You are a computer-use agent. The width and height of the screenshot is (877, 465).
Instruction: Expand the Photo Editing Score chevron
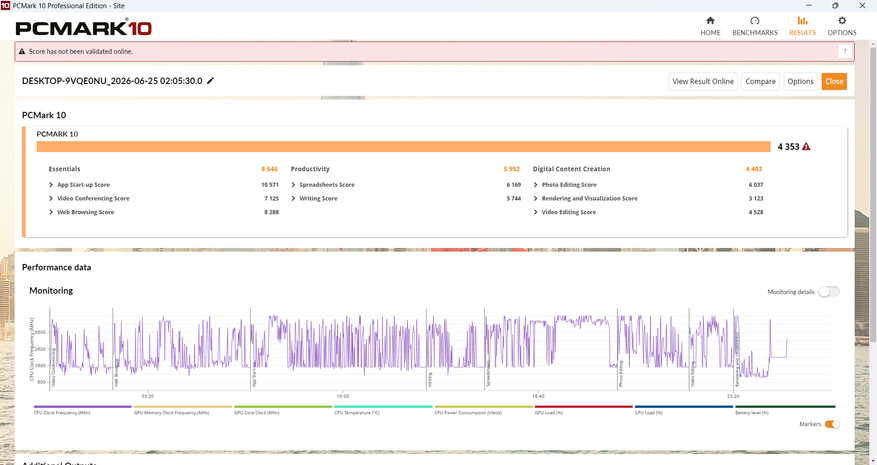pos(535,185)
